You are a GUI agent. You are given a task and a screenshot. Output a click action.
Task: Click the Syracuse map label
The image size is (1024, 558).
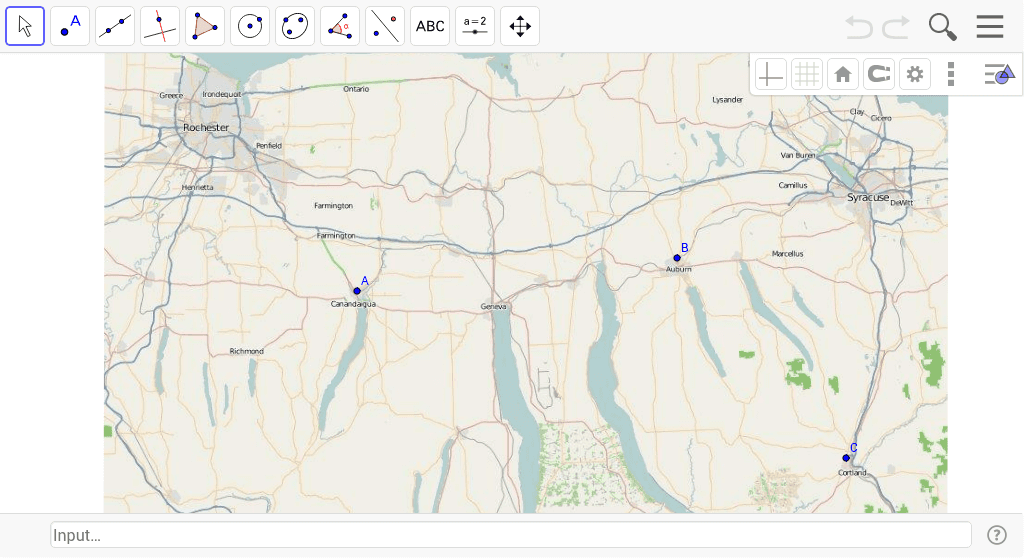point(868,197)
